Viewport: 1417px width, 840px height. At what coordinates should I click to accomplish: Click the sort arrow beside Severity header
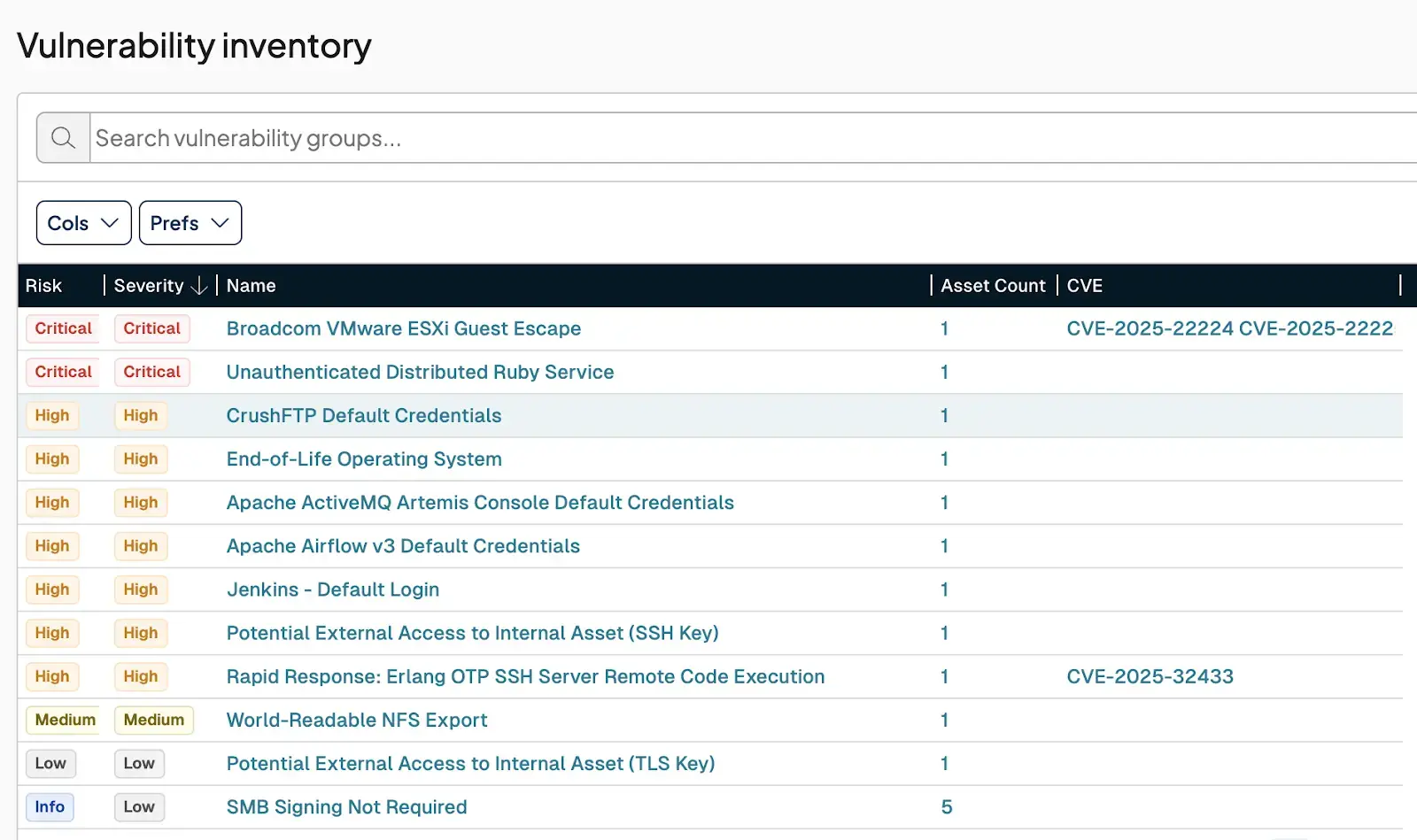click(199, 285)
